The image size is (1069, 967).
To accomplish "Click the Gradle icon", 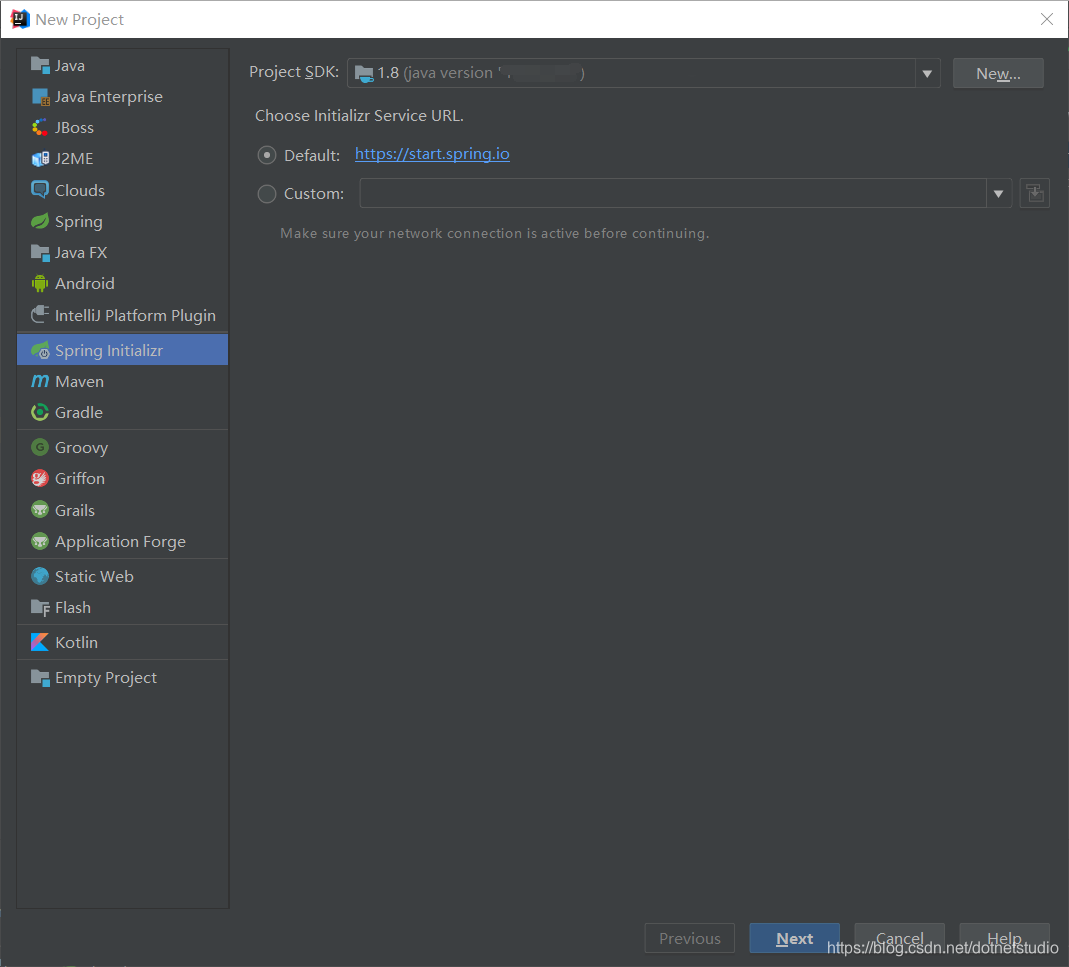I will coord(40,412).
